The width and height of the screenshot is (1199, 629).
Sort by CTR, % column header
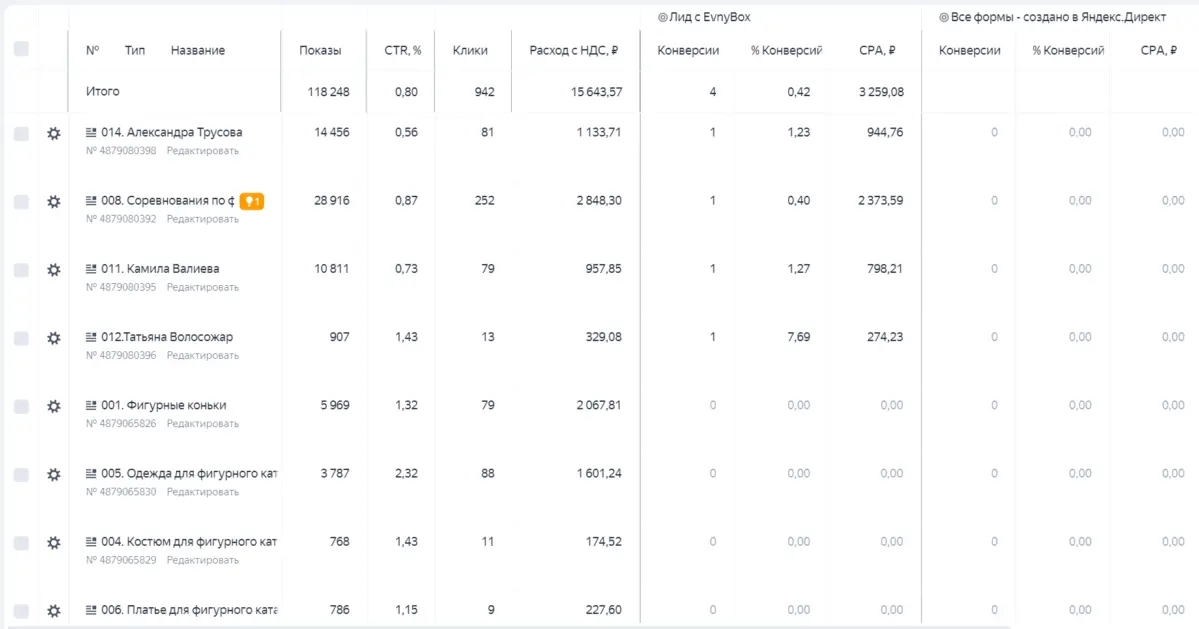pyautogui.click(x=402, y=50)
